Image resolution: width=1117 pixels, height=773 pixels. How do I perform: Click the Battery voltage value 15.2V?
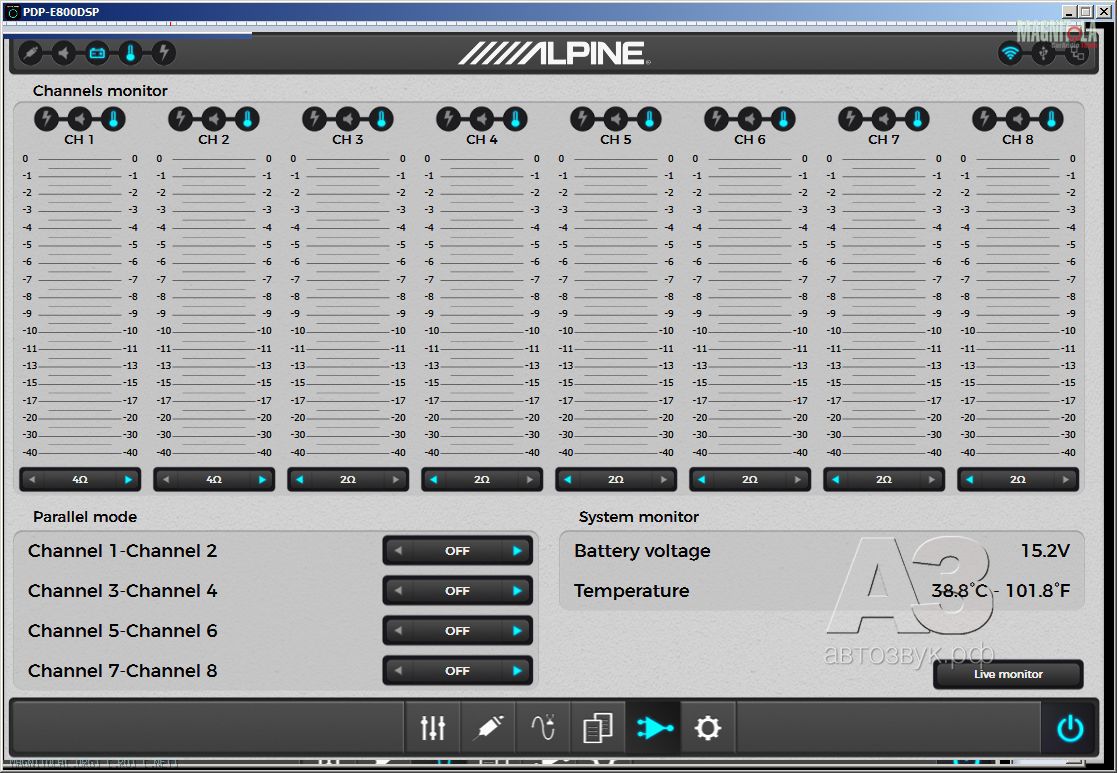1045,551
